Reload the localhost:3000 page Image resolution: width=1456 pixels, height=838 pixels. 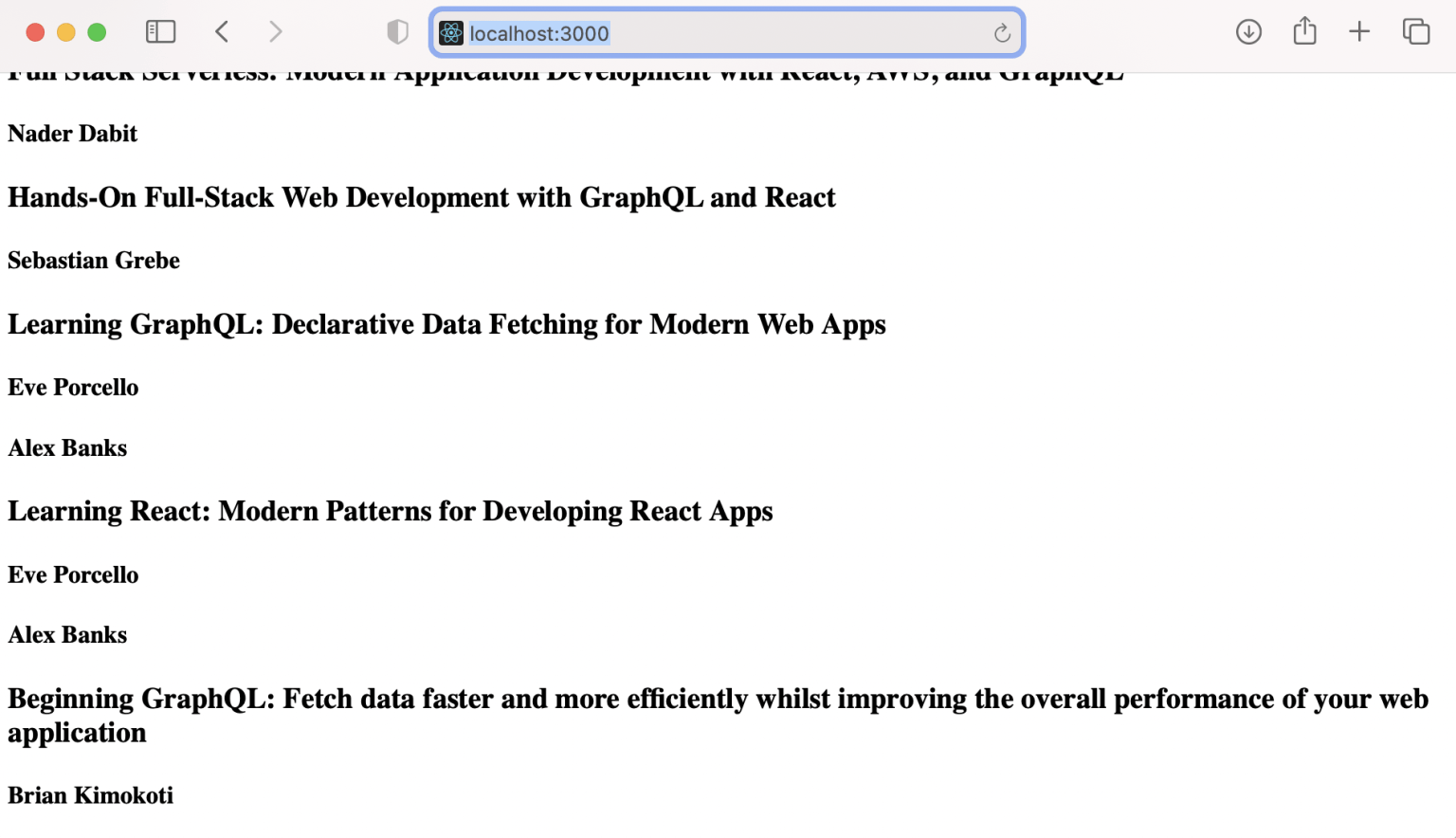click(1002, 33)
